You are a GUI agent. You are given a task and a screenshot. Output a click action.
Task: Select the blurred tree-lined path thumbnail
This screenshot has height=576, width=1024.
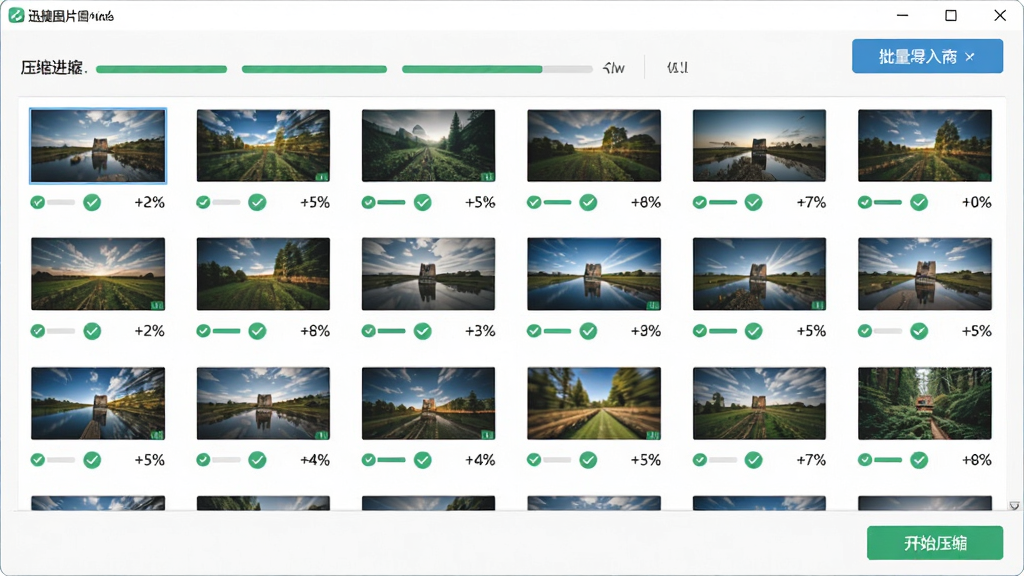click(x=594, y=403)
